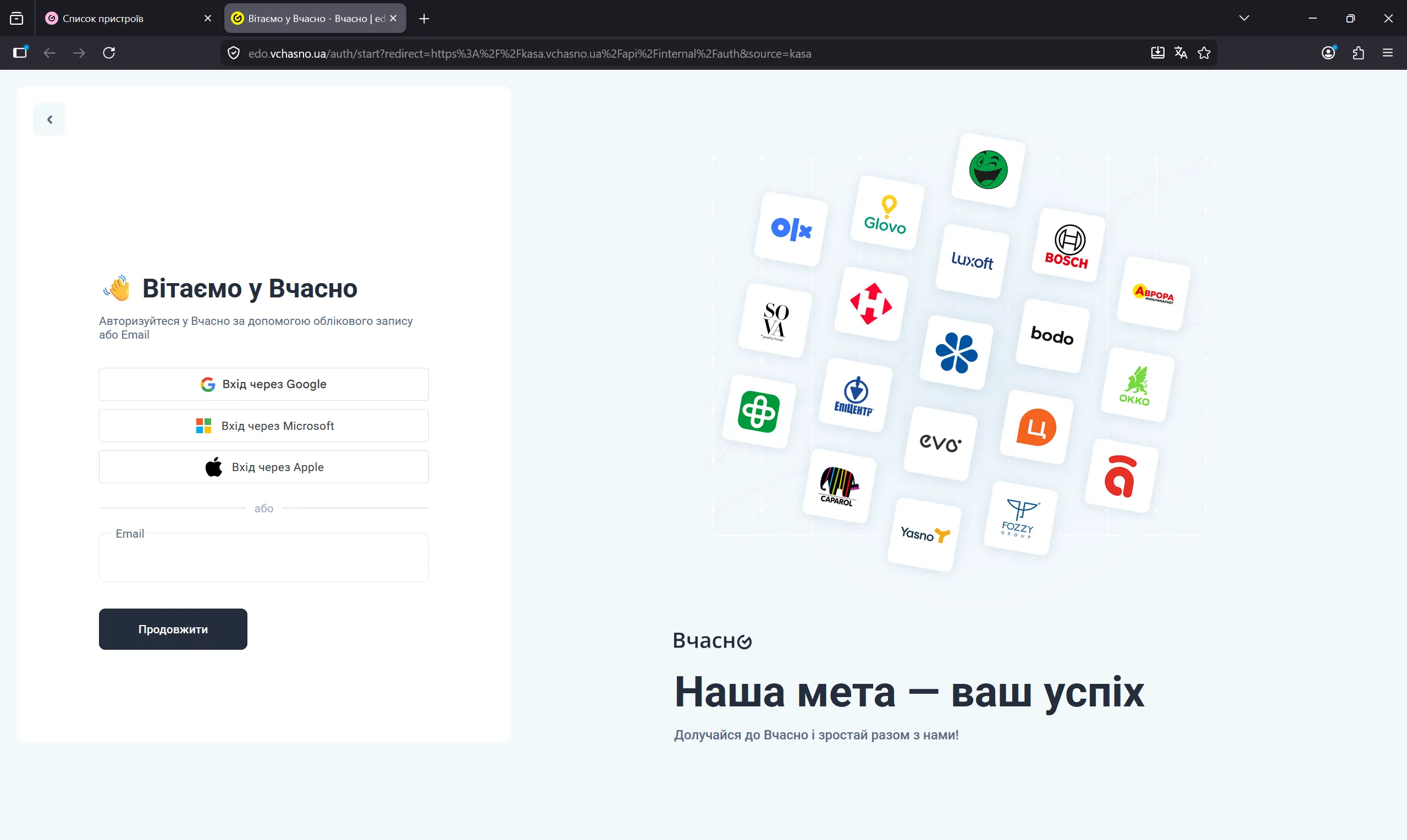Click the Glovo logo tile
This screenshot has width=1407, height=840.
coord(887,213)
